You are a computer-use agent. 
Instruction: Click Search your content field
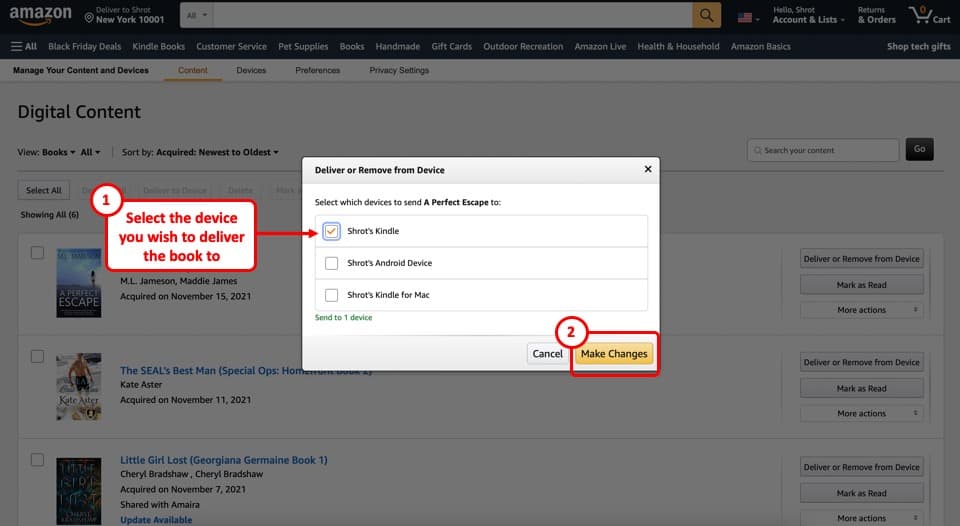[x=822, y=150]
